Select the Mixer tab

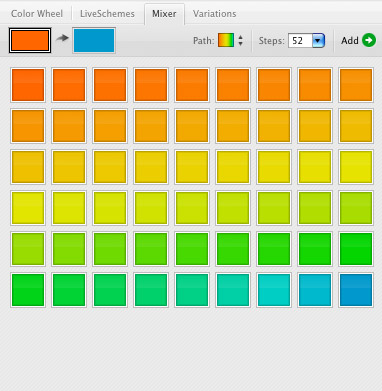(x=164, y=14)
